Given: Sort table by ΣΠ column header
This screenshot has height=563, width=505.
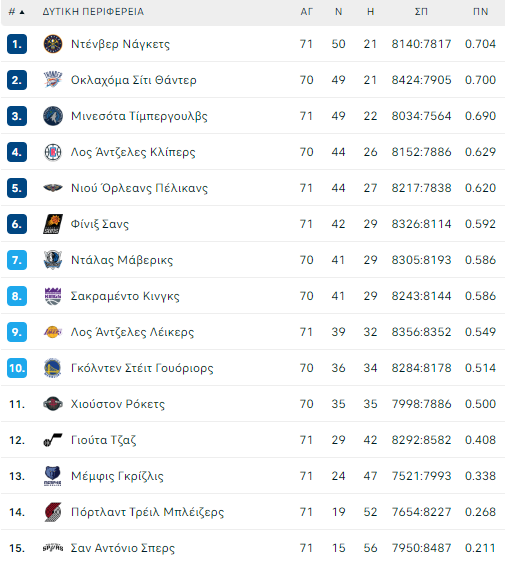Looking at the screenshot, I should [x=421, y=12].
